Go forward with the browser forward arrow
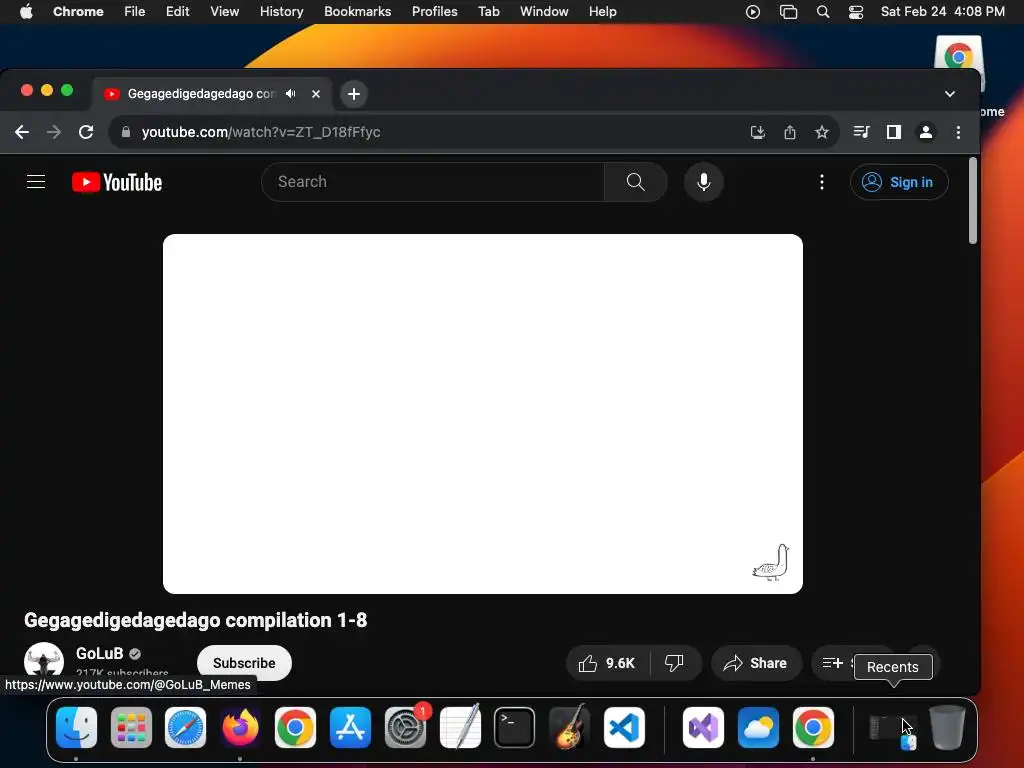The image size is (1024, 768). click(x=54, y=132)
